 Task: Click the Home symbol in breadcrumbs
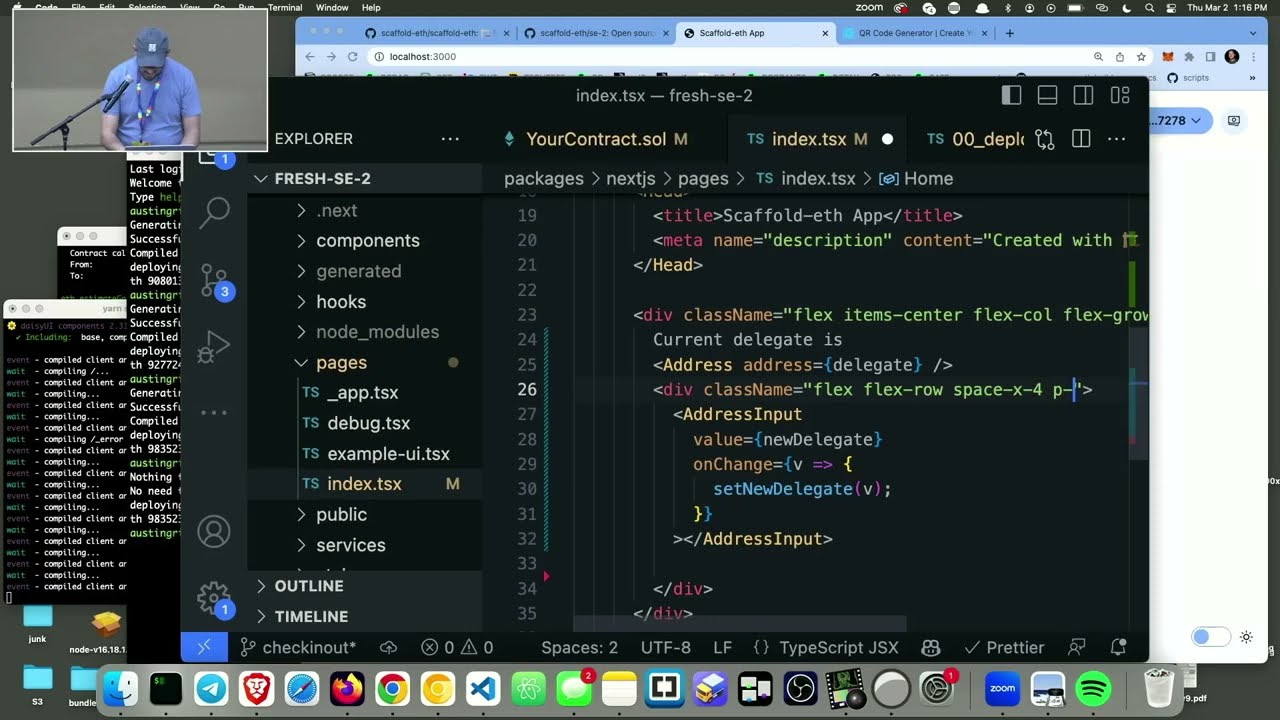(x=916, y=179)
